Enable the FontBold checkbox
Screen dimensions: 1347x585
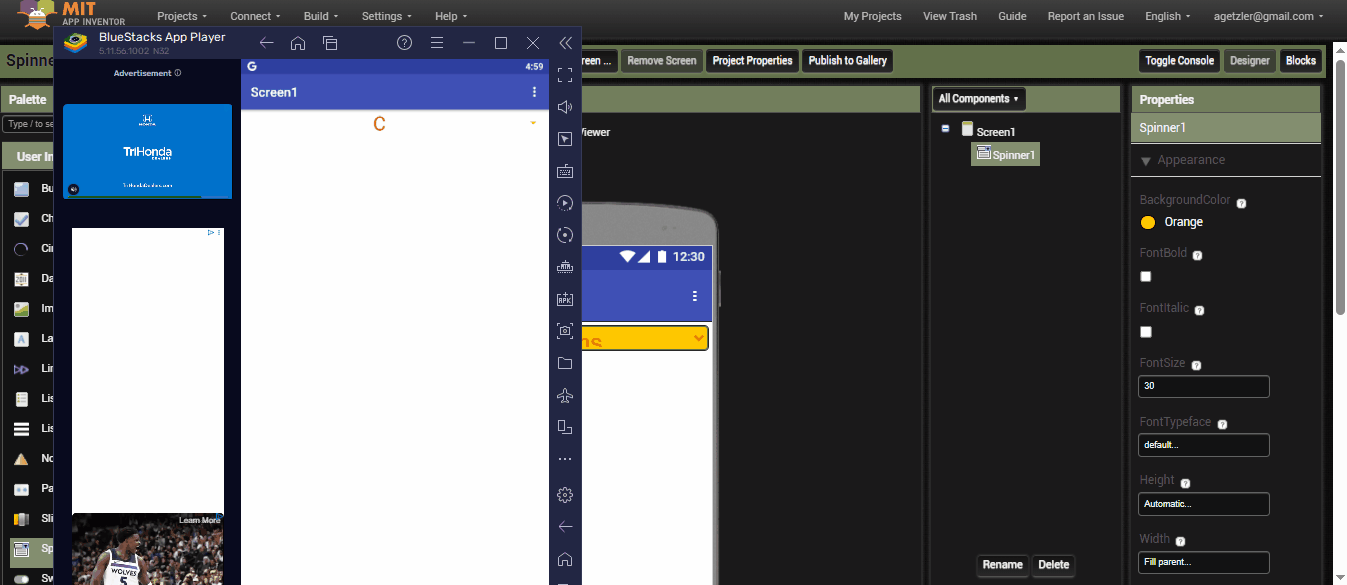[1146, 277]
